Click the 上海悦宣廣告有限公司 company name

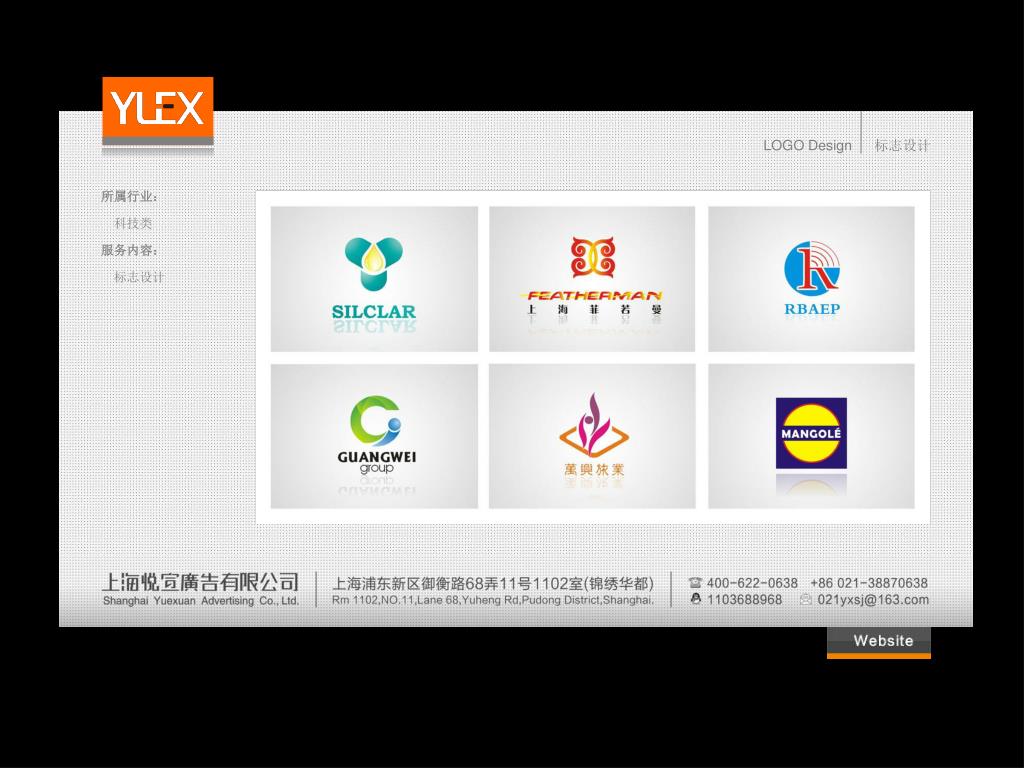click(200, 581)
